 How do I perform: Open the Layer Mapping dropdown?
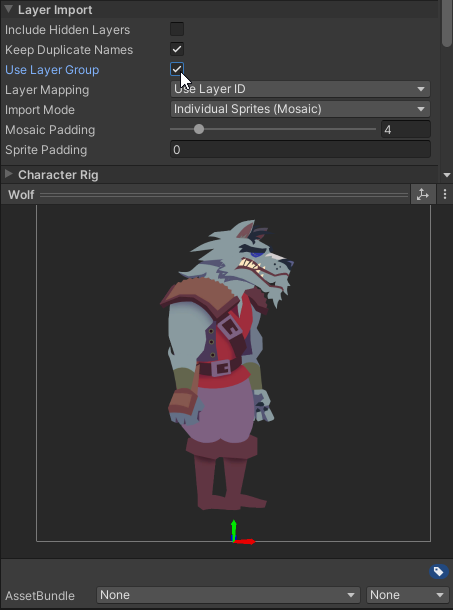(300, 89)
